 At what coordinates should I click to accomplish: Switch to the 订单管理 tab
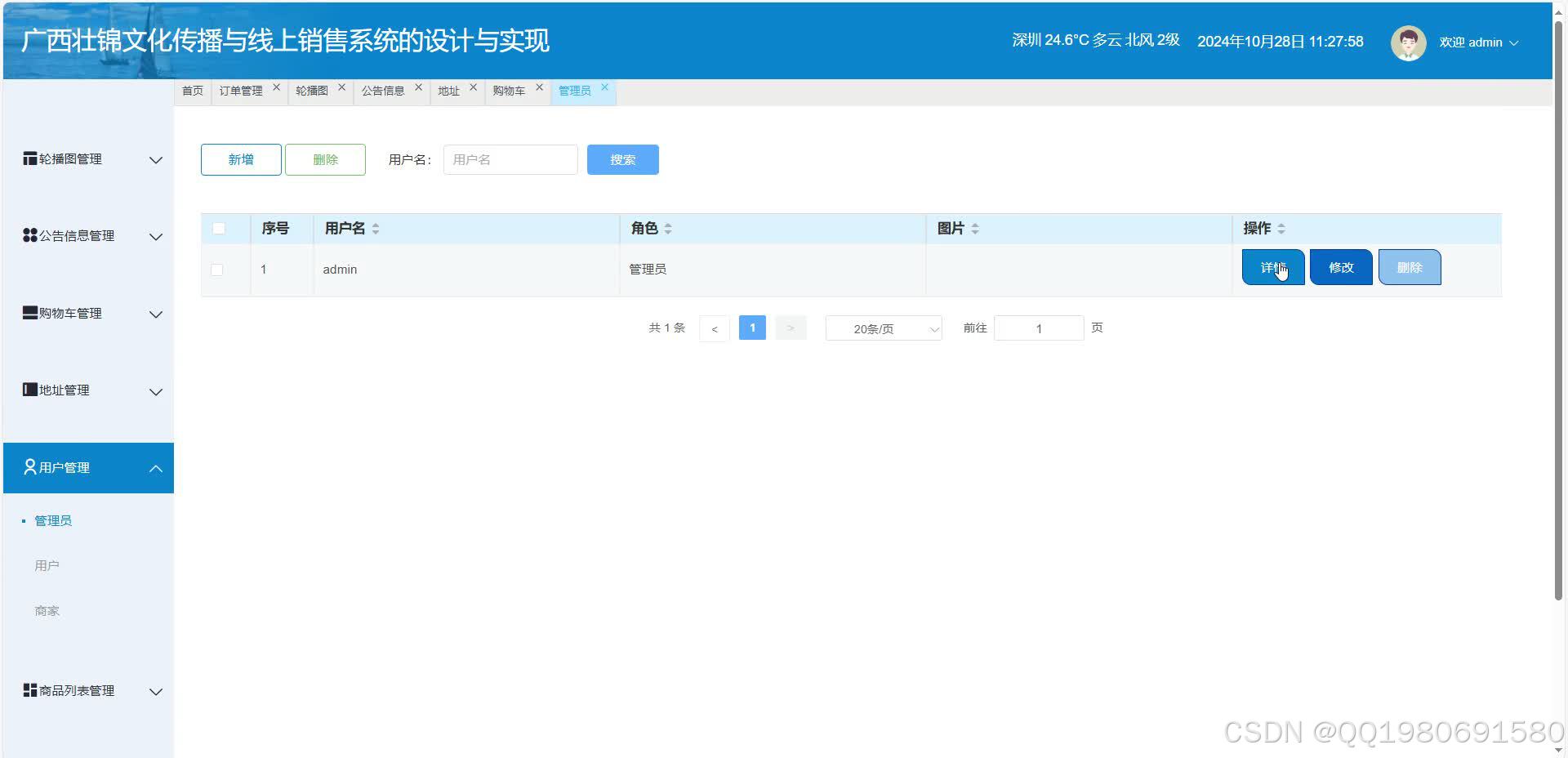(x=240, y=91)
